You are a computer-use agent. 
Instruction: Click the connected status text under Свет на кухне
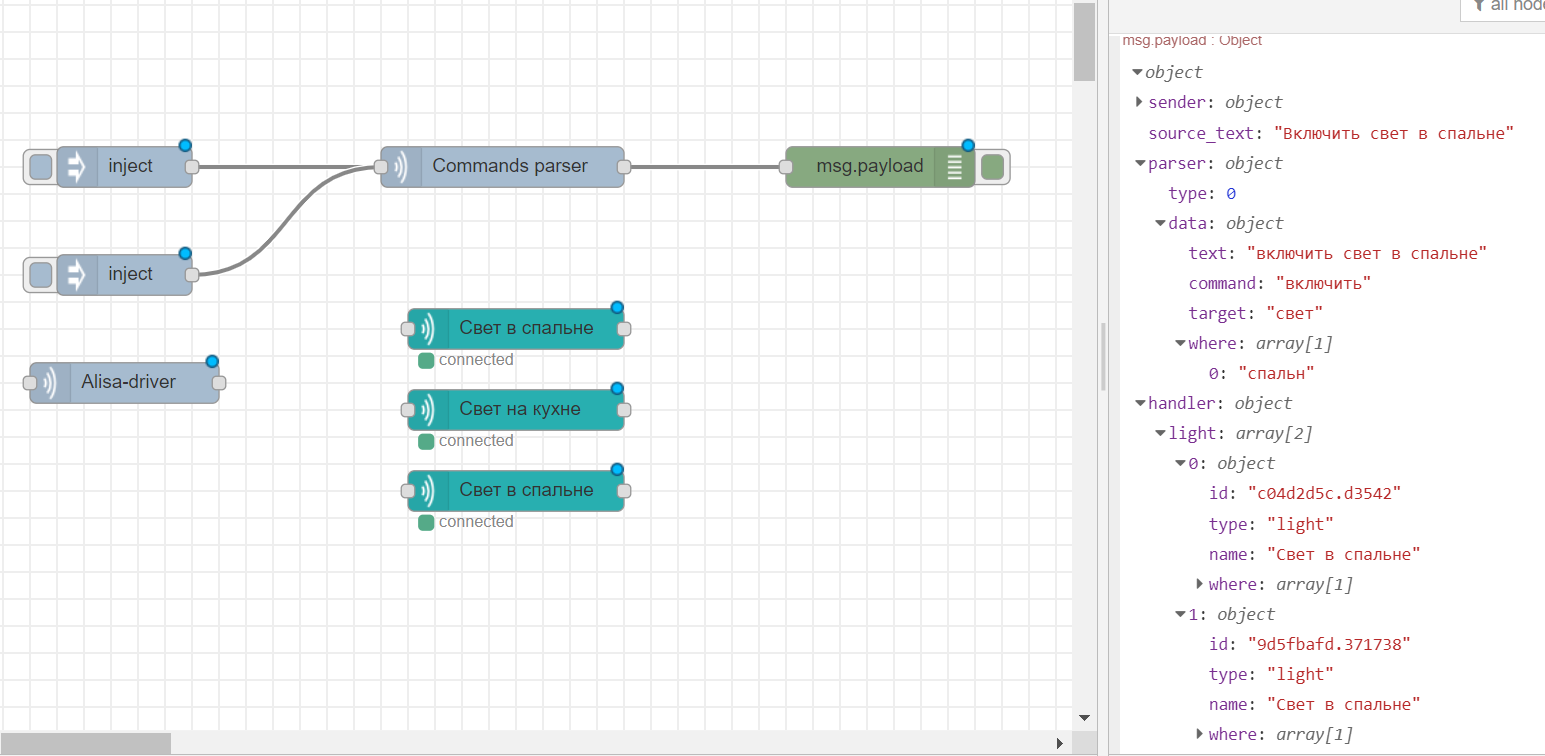click(x=476, y=441)
